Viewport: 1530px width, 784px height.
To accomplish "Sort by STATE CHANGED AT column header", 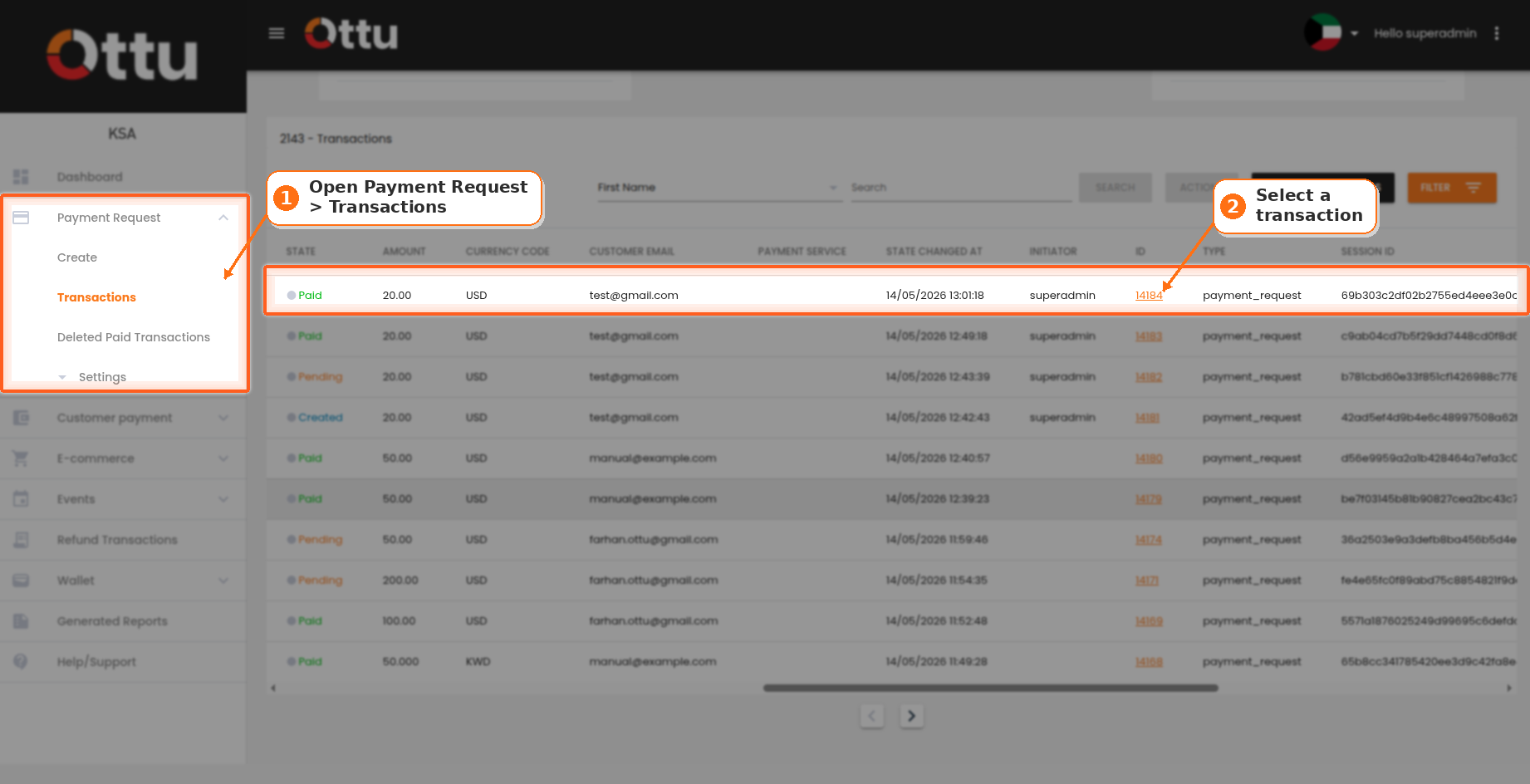I will pos(934,252).
